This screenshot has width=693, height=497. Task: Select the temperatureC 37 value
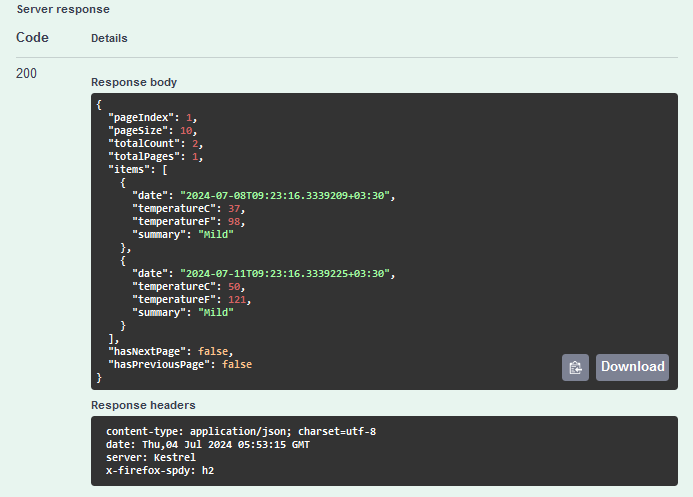(x=234, y=209)
